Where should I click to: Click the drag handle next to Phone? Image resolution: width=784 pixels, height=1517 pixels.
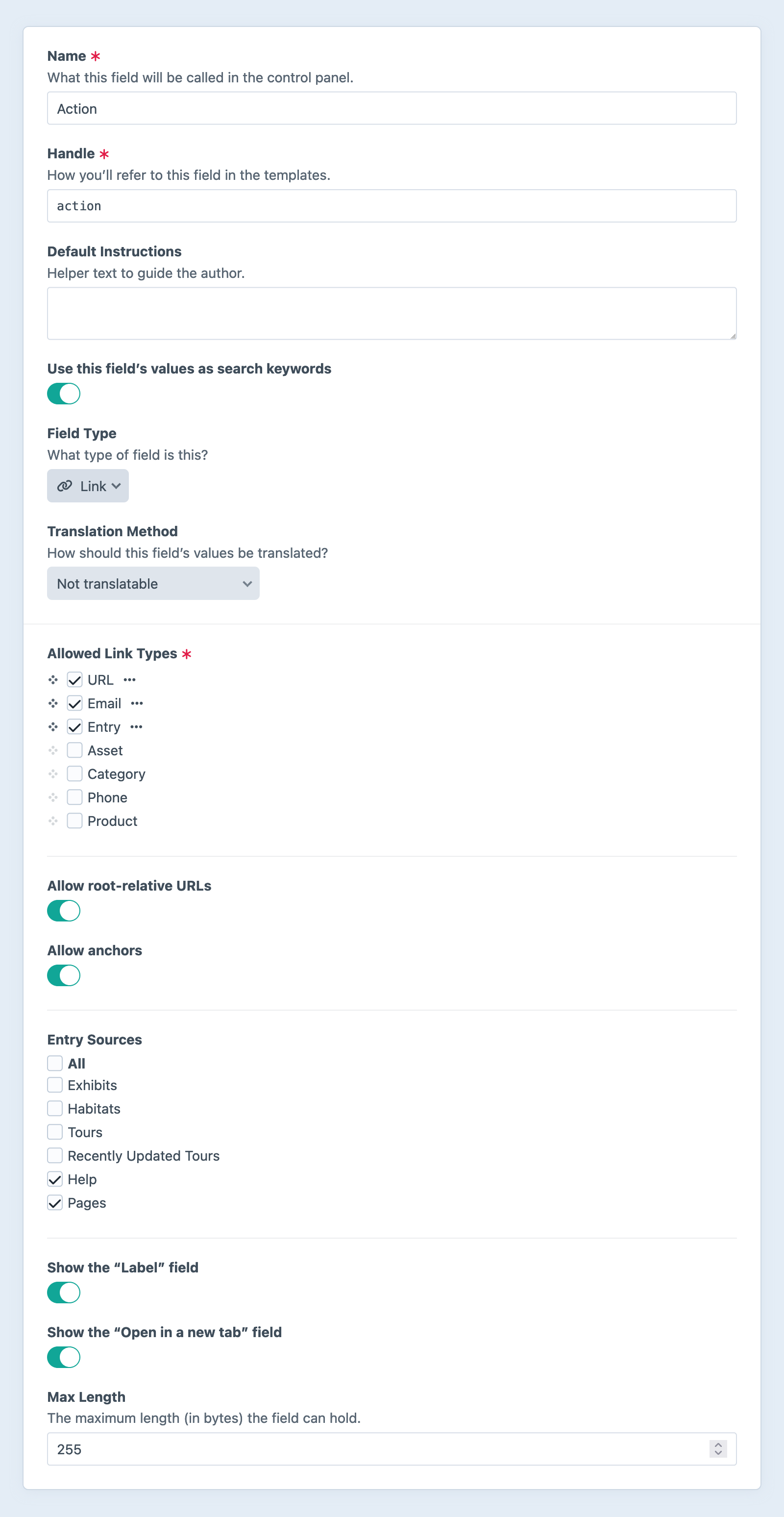[53, 797]
